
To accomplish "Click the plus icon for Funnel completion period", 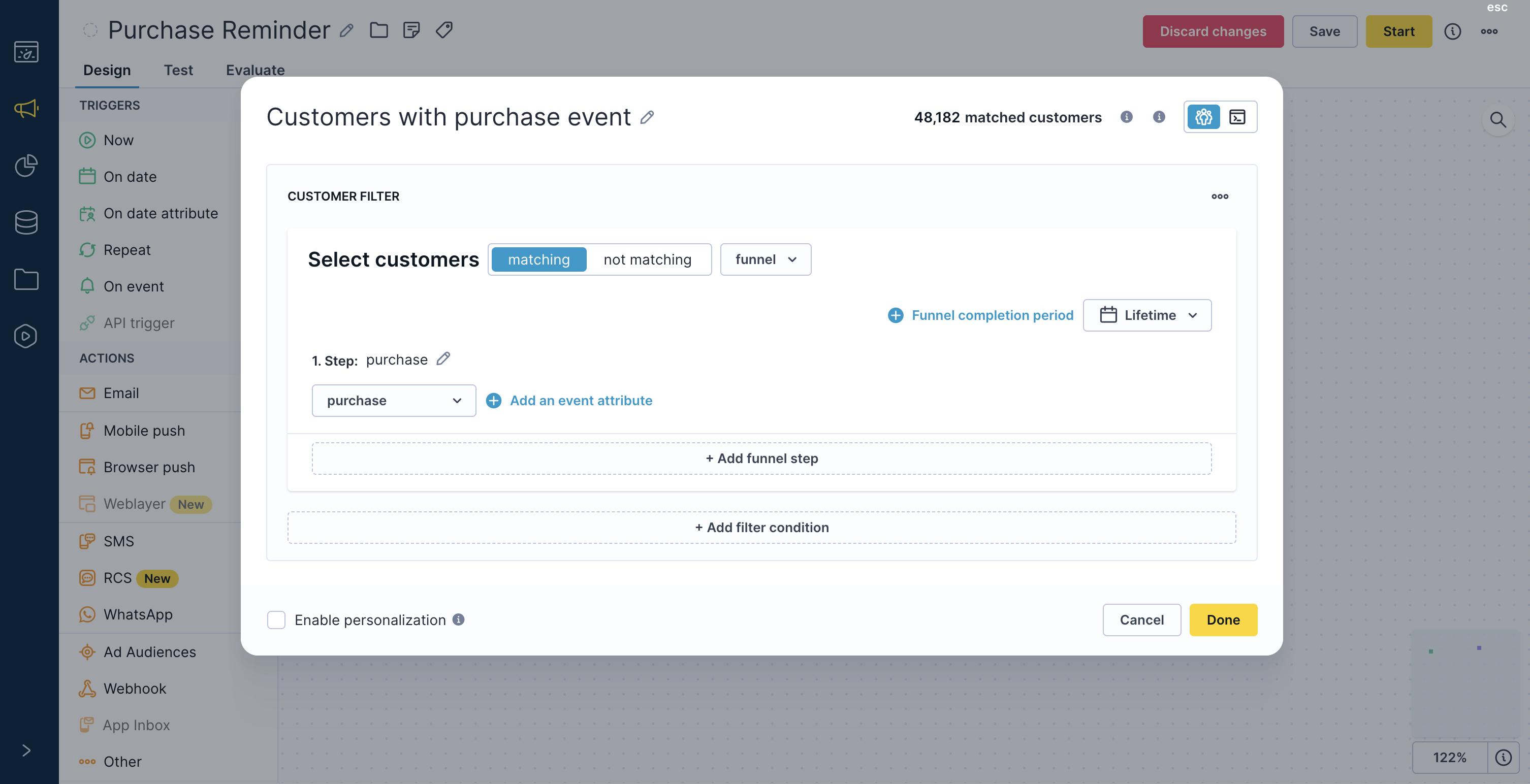I will (895, 315).
